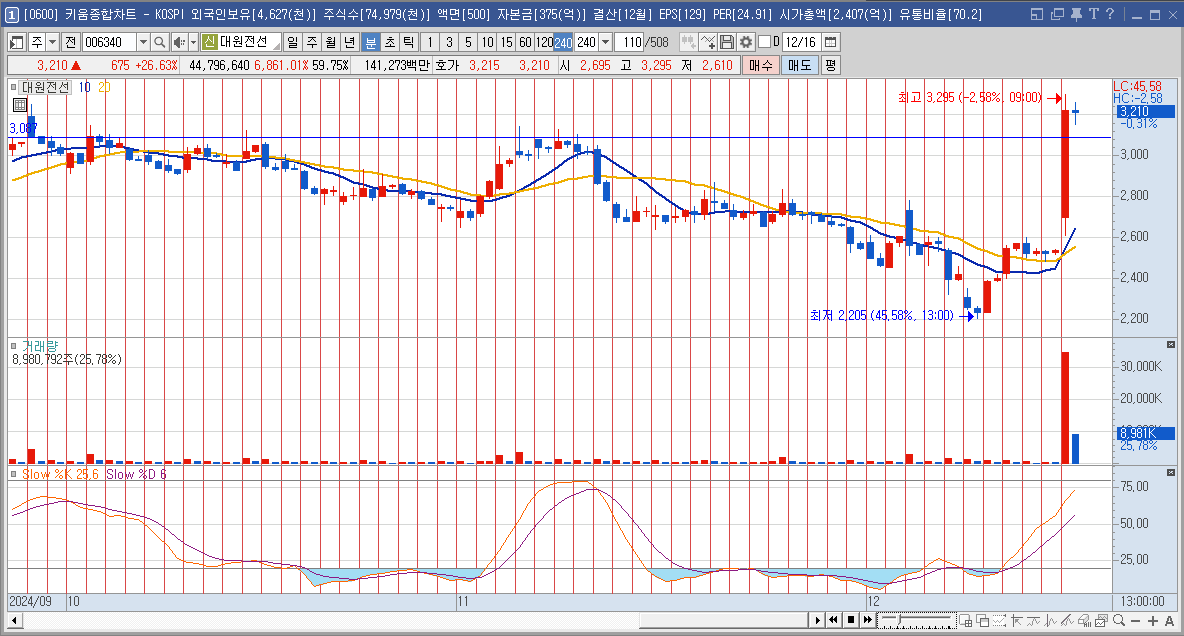Close the stochastic panel with its X
Viewport: 1184px width, 636px height.
(x=1171, y=473)
